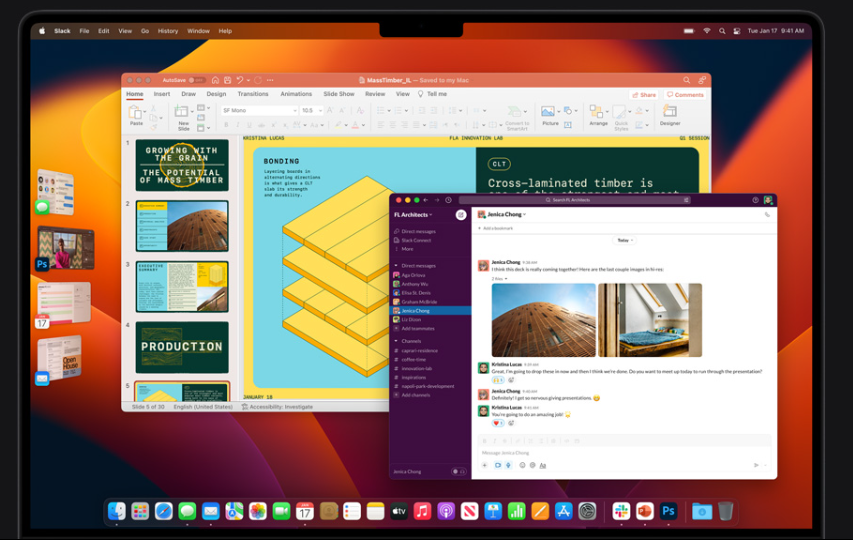Open Accessibility: Investigate in PowerPoint status bar

point(277,407)
